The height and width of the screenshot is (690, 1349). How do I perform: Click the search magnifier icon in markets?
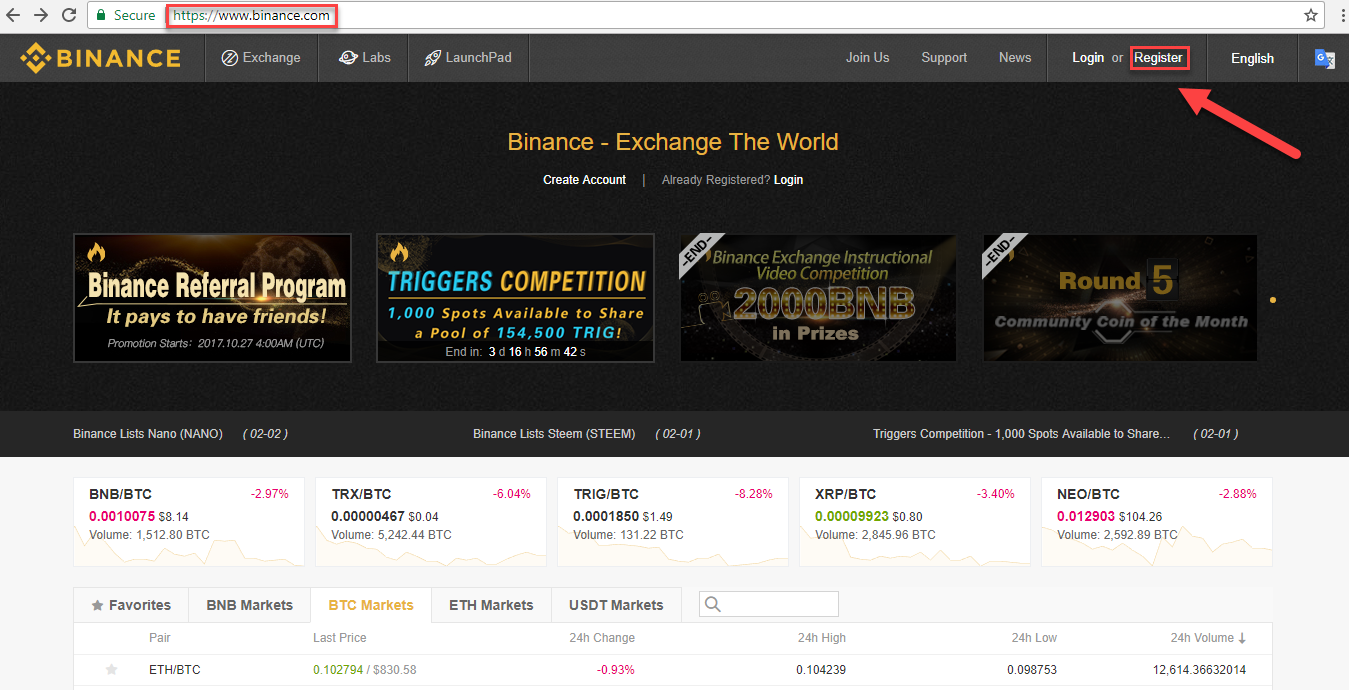tap(713, 604)
